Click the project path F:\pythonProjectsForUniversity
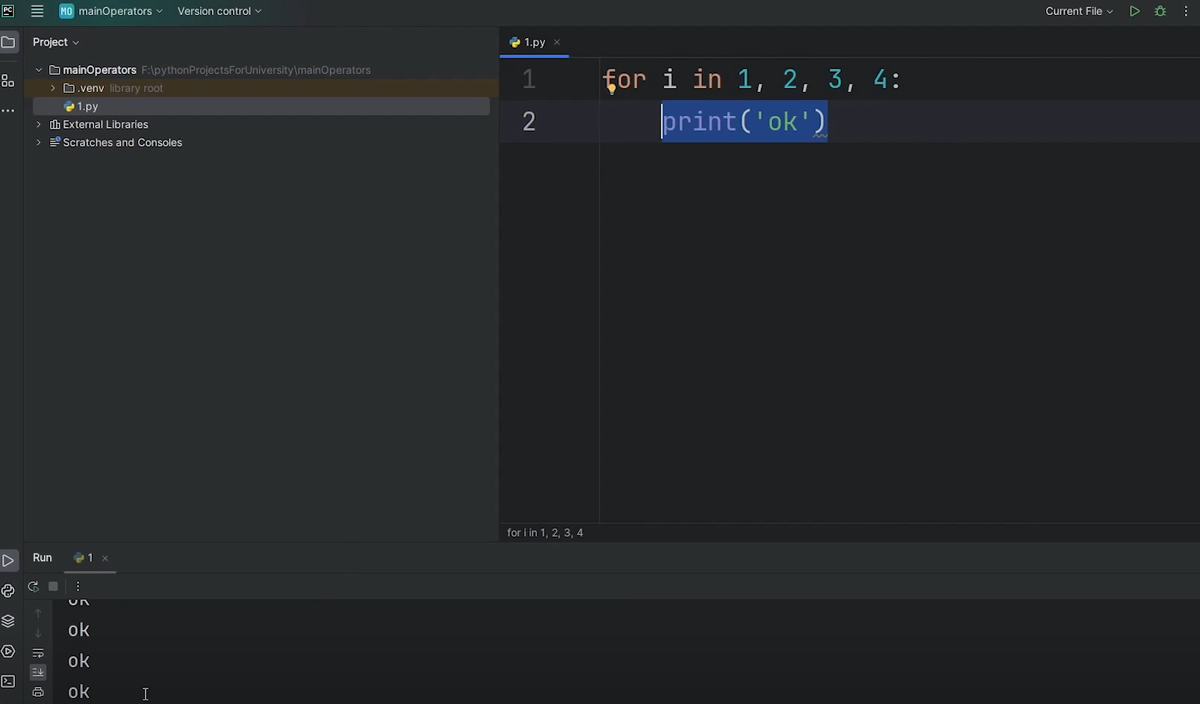The width and height of the screenshot is (1200, 704). click(256, 70)
